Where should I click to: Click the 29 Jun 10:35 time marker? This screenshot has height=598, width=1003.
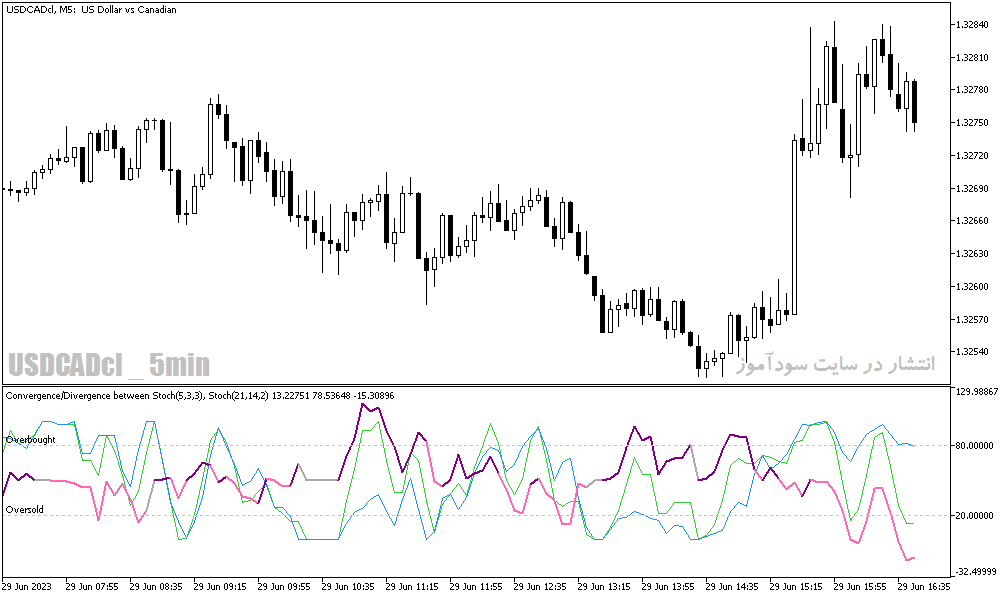pos(347,586)
